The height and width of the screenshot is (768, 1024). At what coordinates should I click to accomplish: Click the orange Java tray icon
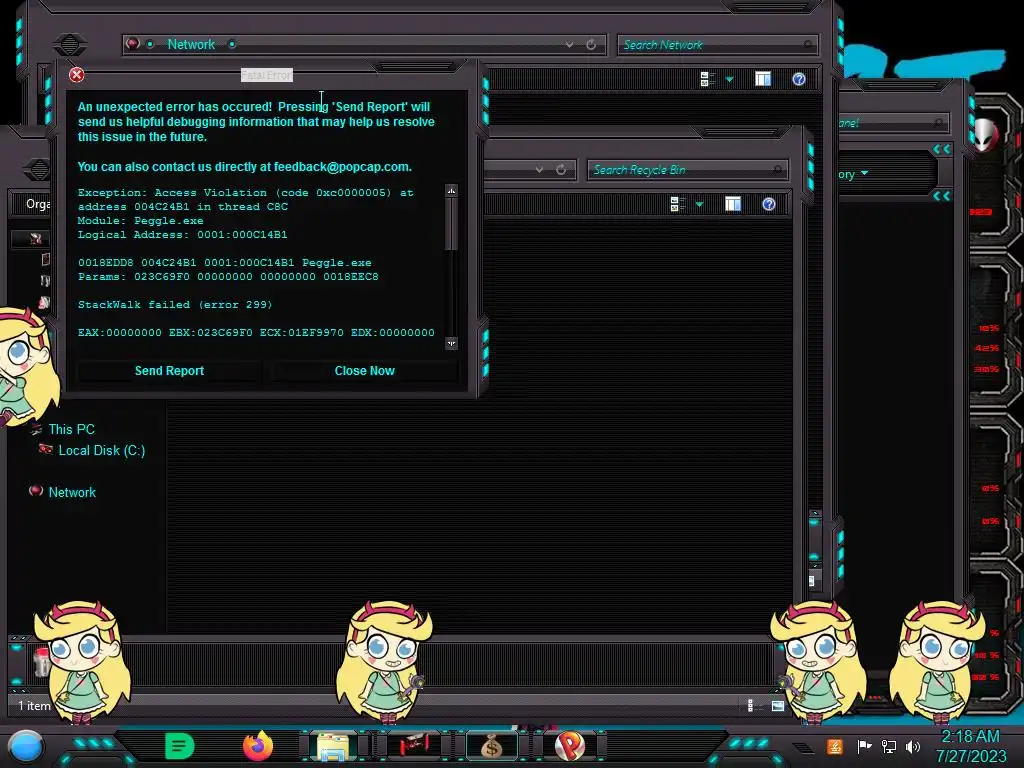pyautogui.click(x=835, y=746)
